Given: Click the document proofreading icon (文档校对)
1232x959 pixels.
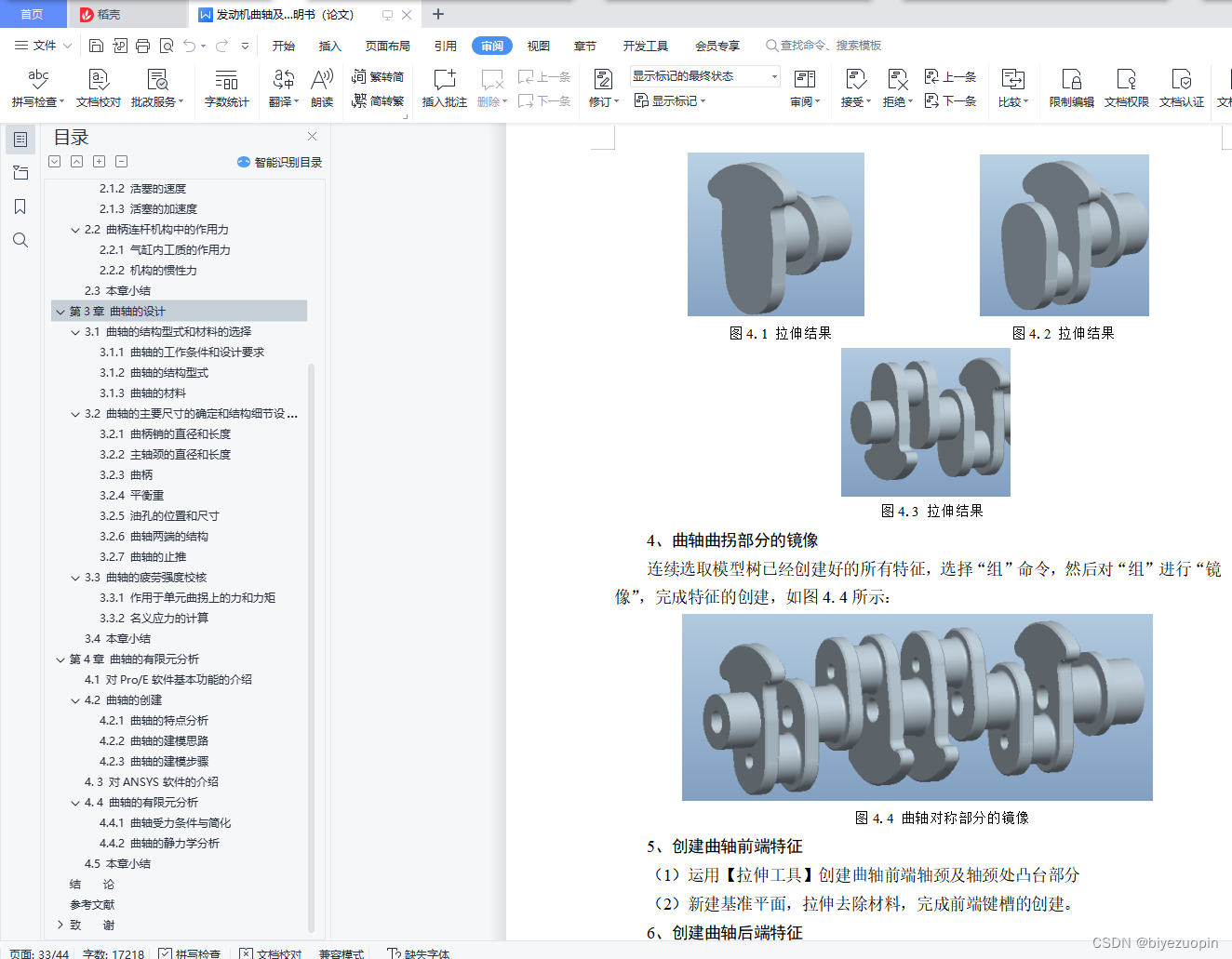Looking at the screenshot, I should coord(99,88).
